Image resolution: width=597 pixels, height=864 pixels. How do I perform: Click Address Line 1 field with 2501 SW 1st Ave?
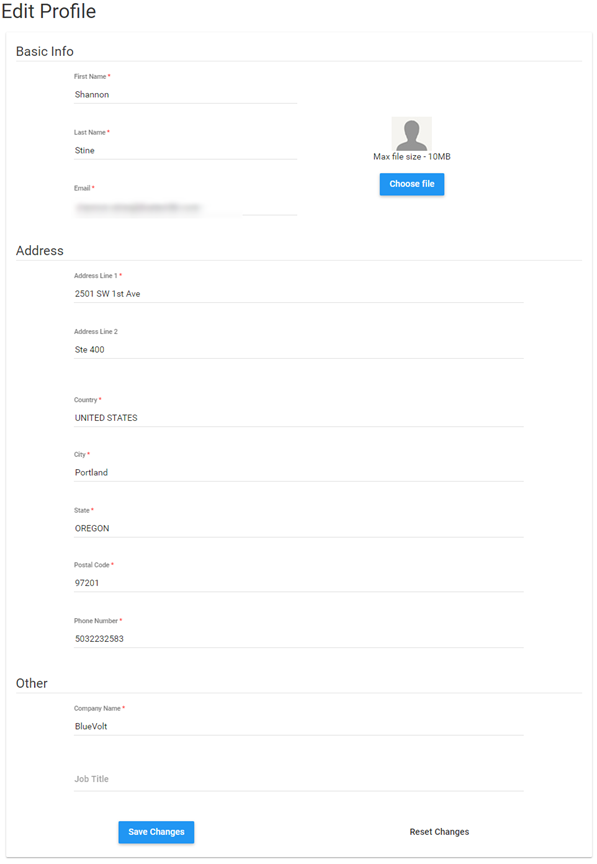click(x=299, y=294)
